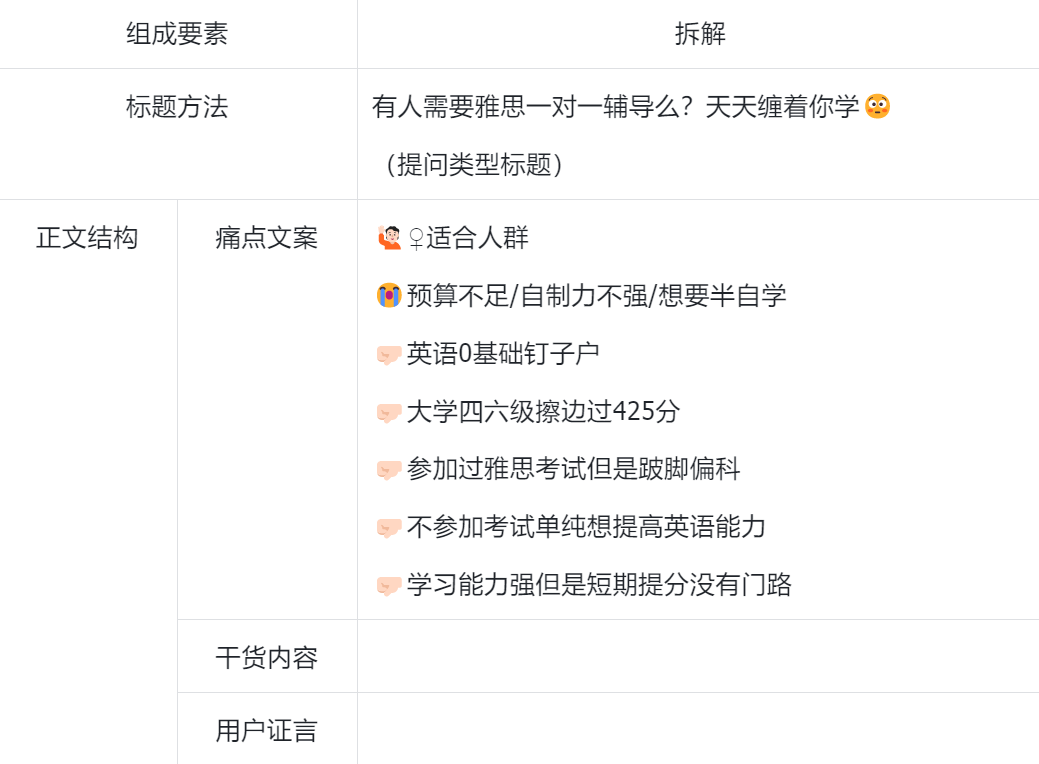Click the fist emoji before 参加过雅思考试
Image resolution: width=1039 pixels, height=764 pixels.
click(x=389, y=470)
